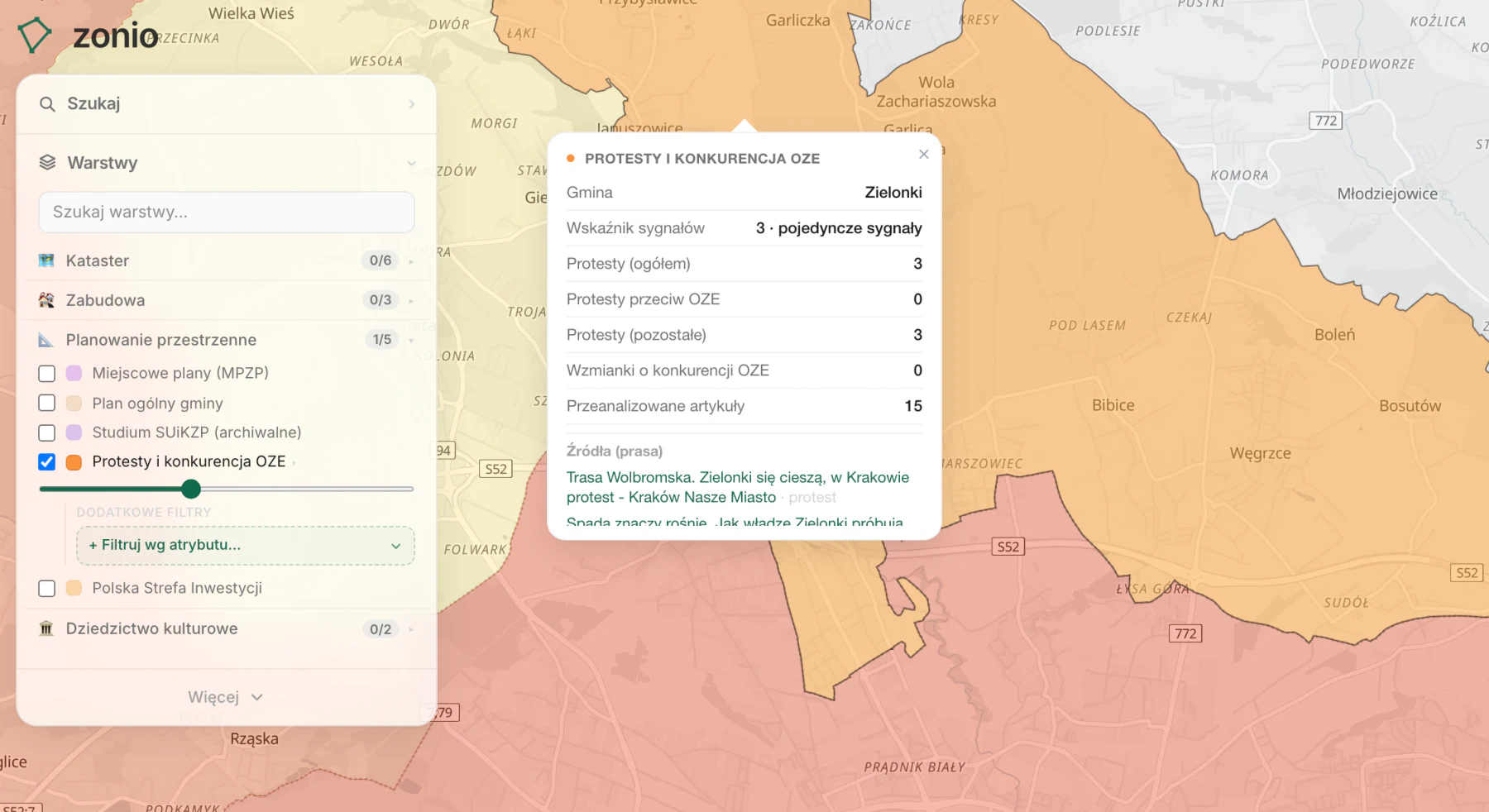Screen dimensions: 1489x812
Task: Click the Warstwy layers stack icon
Action: tap(47, 162)
